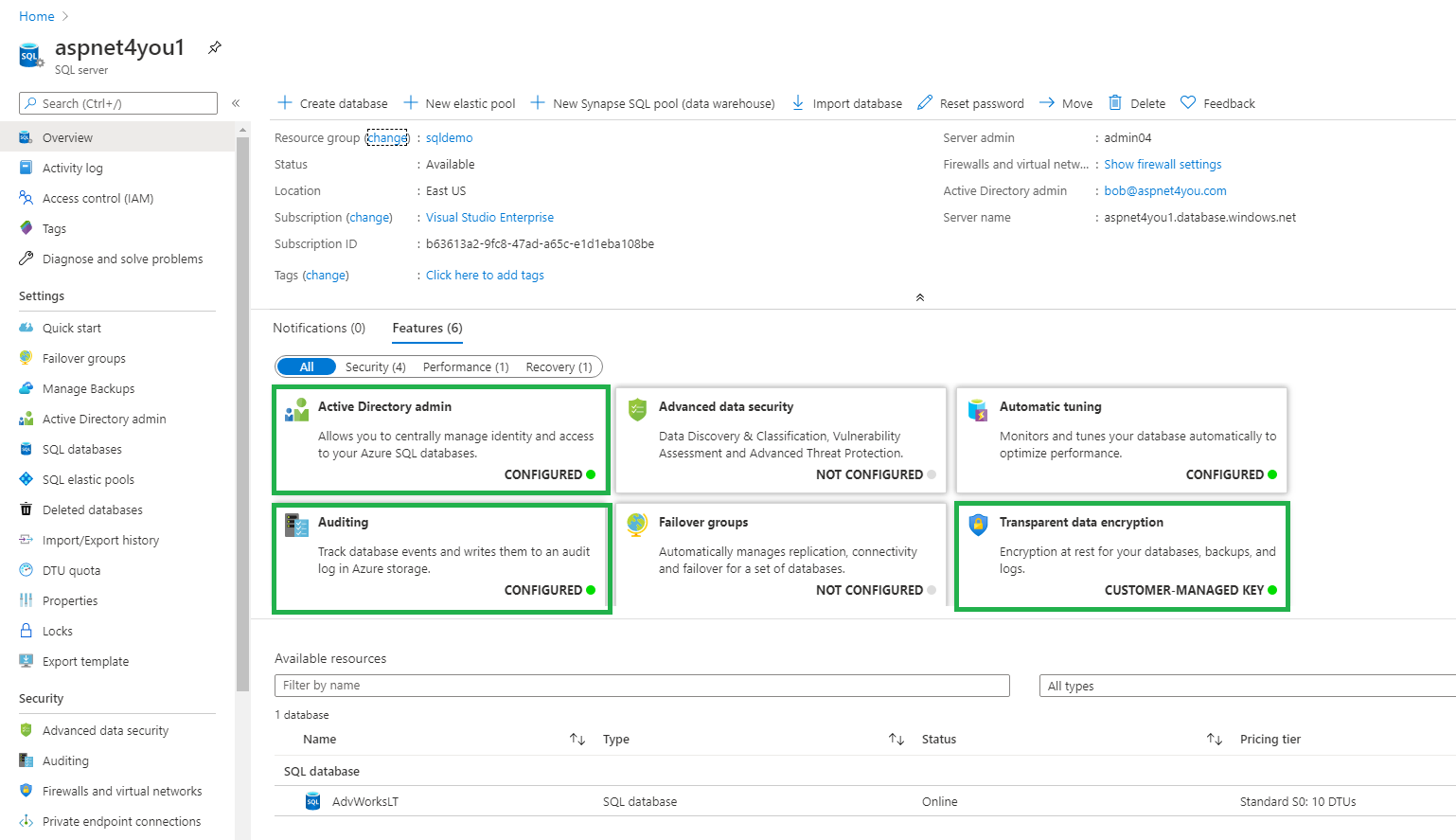Click Reset password
The height and width of the screenshot is (840, 1456).
(x=970, y=103)
